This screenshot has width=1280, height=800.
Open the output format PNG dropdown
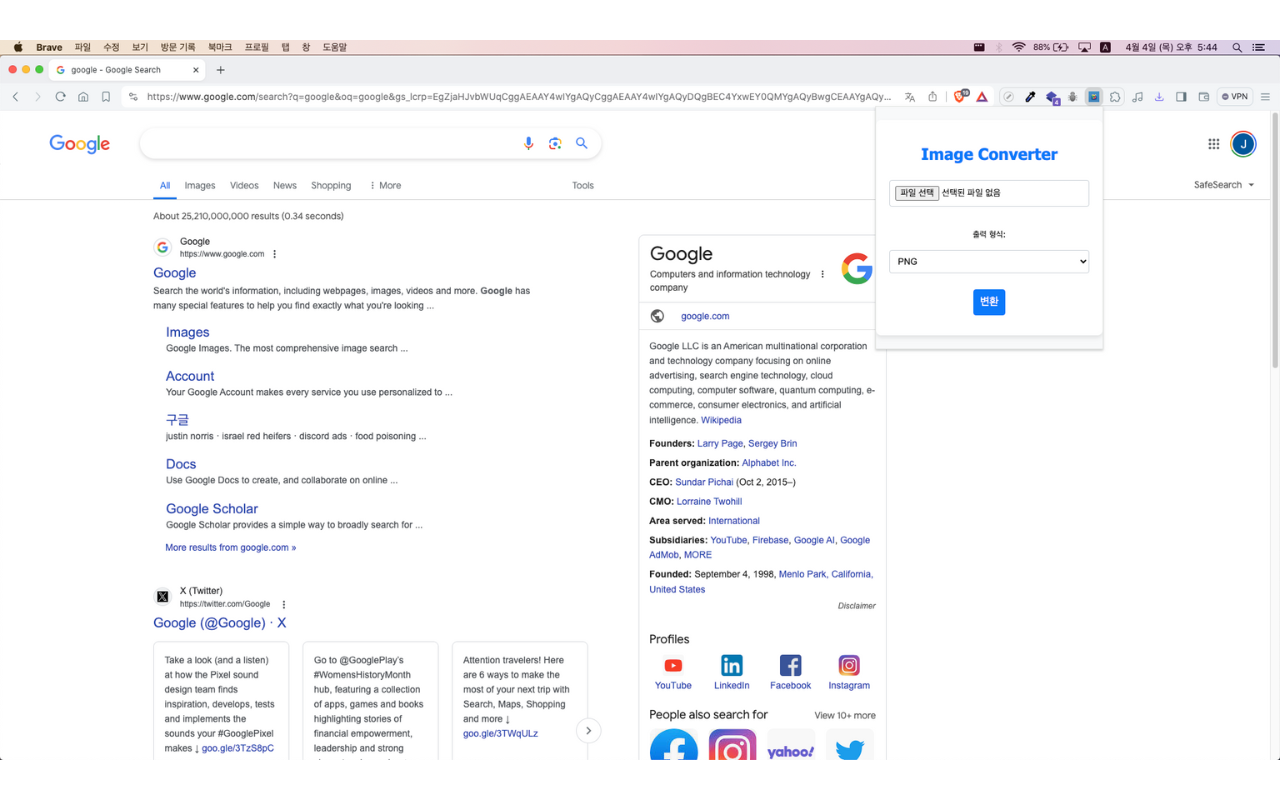point(989,262)
